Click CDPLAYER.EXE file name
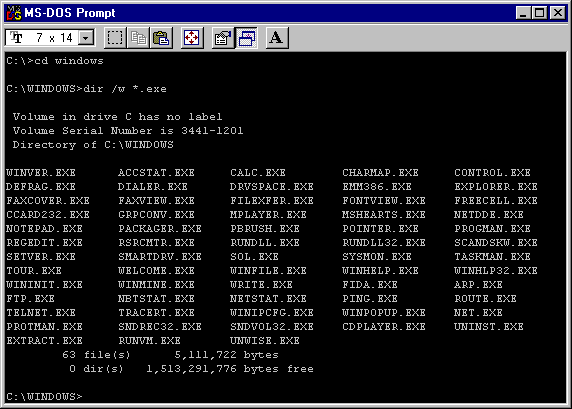572x409 pixels. coord(384,327)
